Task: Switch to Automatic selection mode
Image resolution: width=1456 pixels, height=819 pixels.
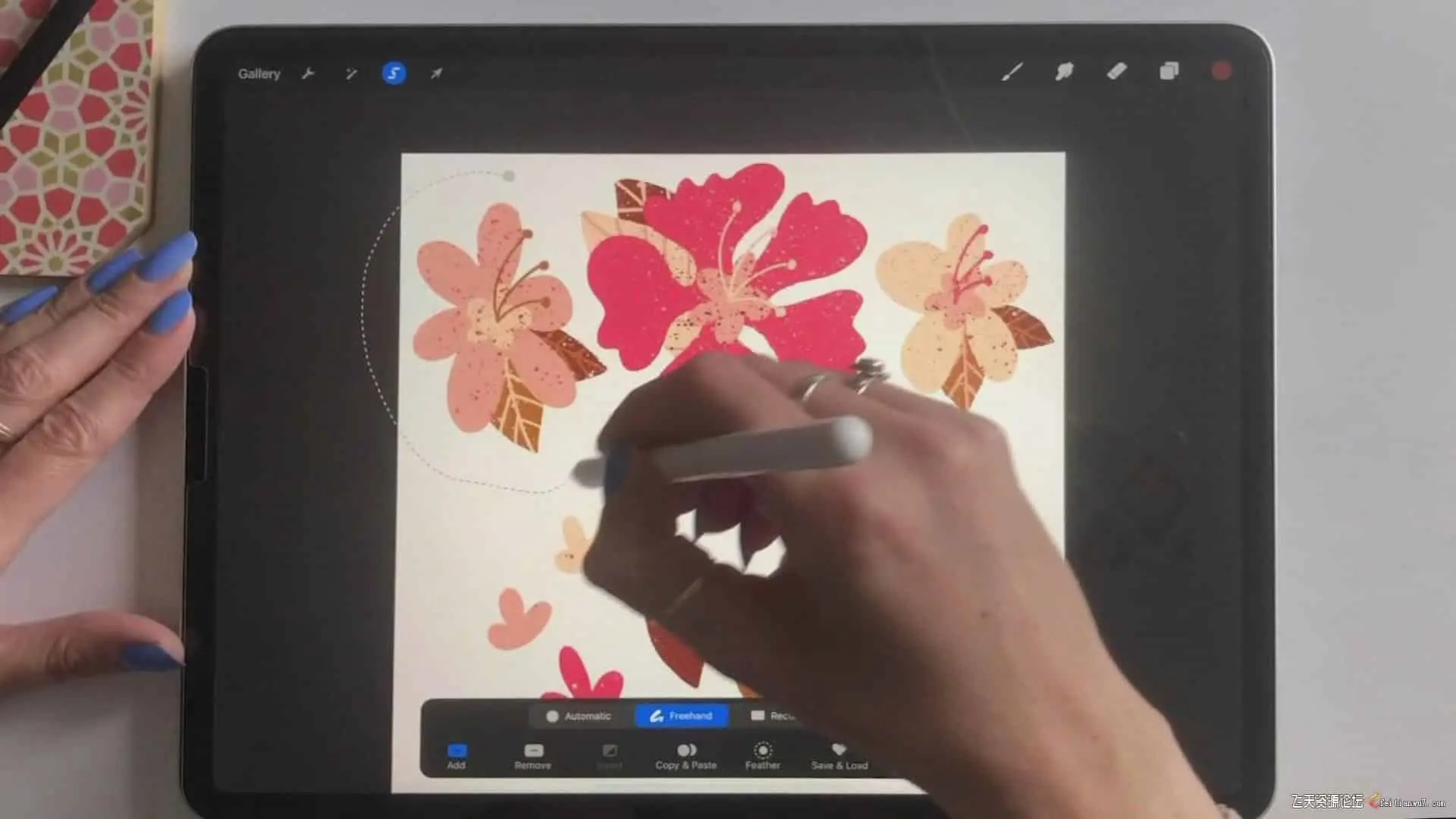Action: (x=579, y=716)
